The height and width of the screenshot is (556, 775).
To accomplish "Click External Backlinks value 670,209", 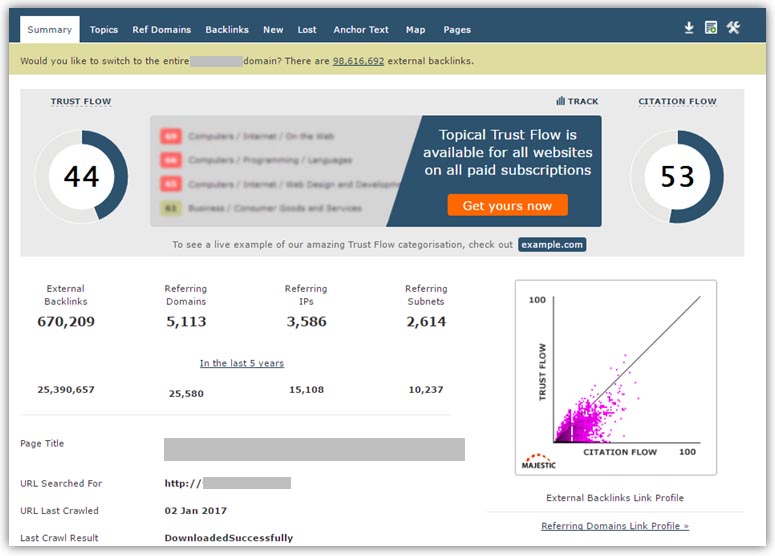I will coord(66,322).
